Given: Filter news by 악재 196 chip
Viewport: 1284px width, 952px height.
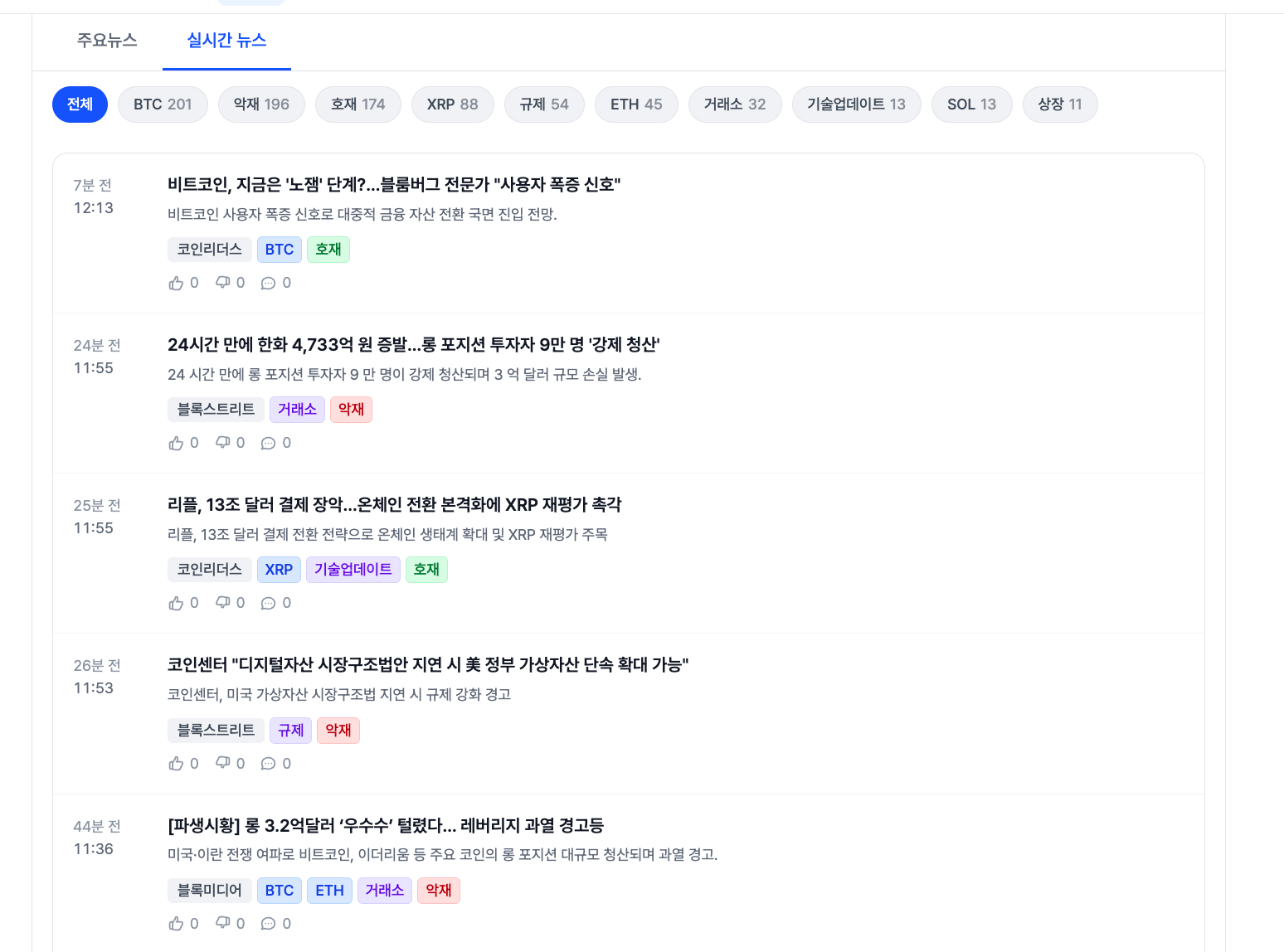Looking at the screenshot, I should pyautogui.click(x=261, y=104).
